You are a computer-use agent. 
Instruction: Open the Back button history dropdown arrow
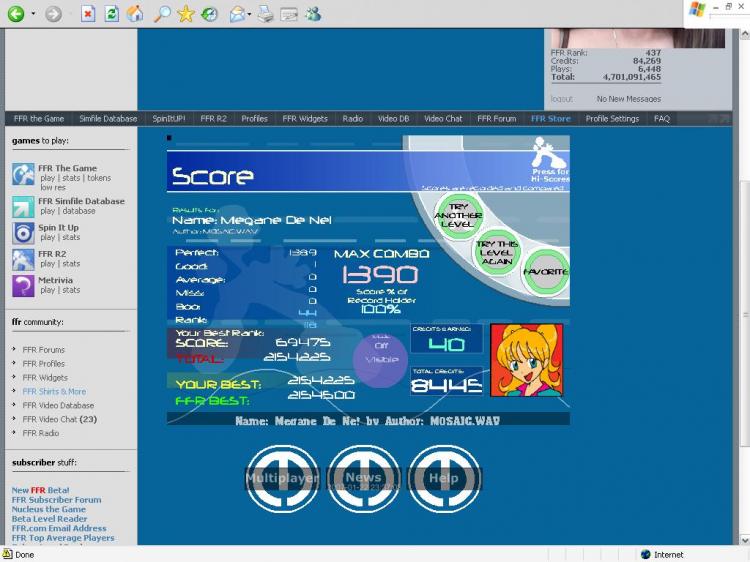33,14
